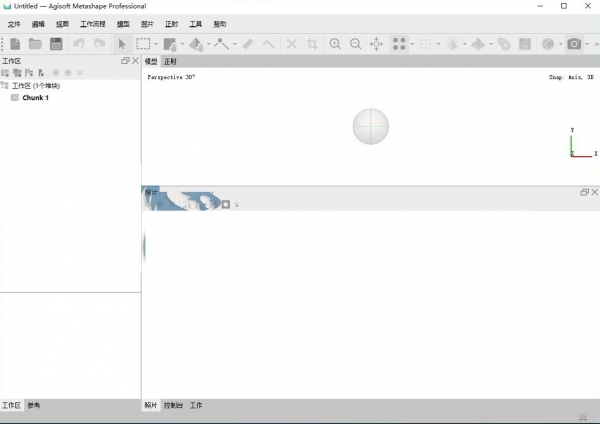Viewport: 600px width, 424px height.
Task: Expand the Move Object tool dropdown
Action: click(x=209, y=44)
